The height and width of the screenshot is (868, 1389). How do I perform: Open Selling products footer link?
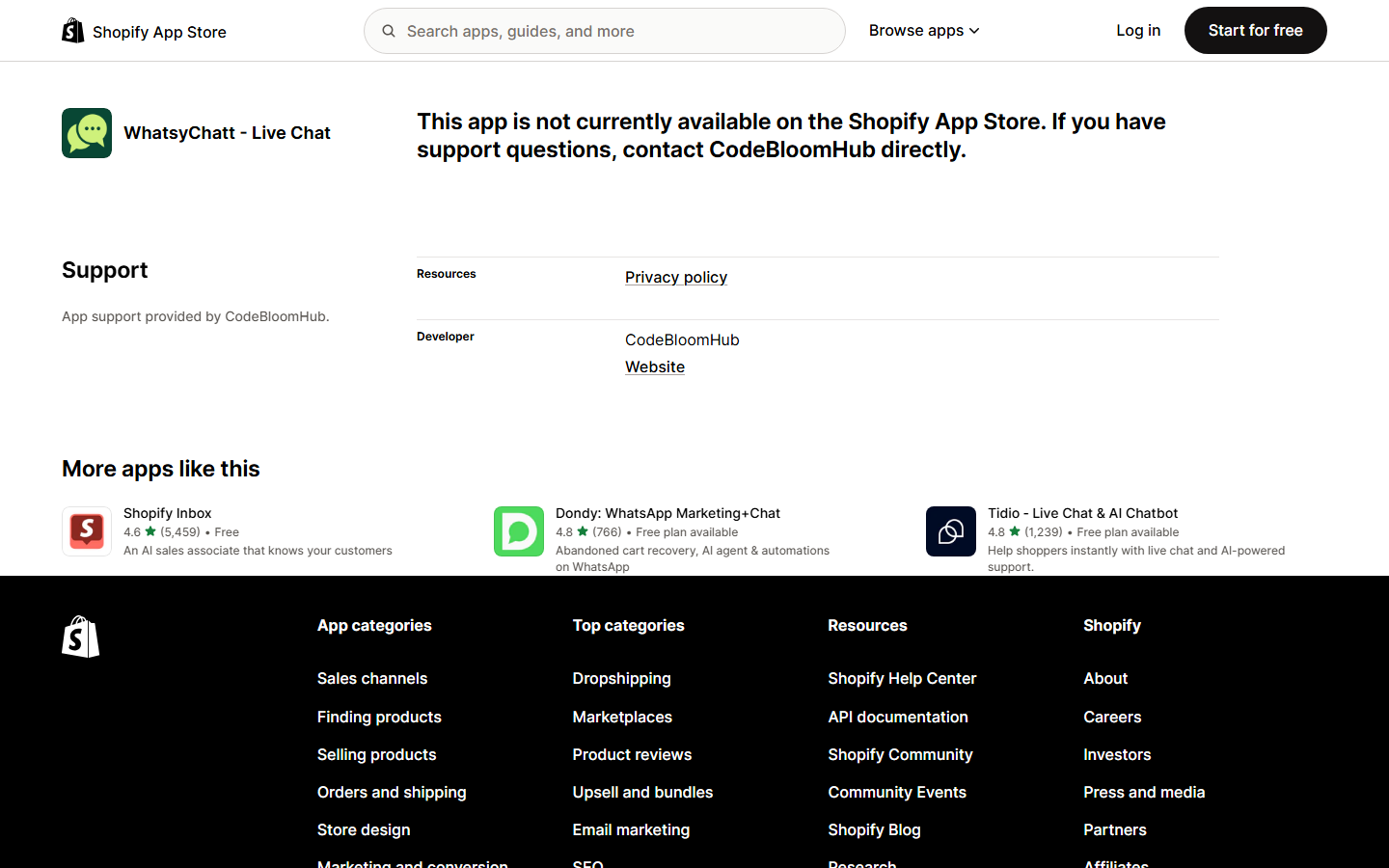click(x=377, y=754)
